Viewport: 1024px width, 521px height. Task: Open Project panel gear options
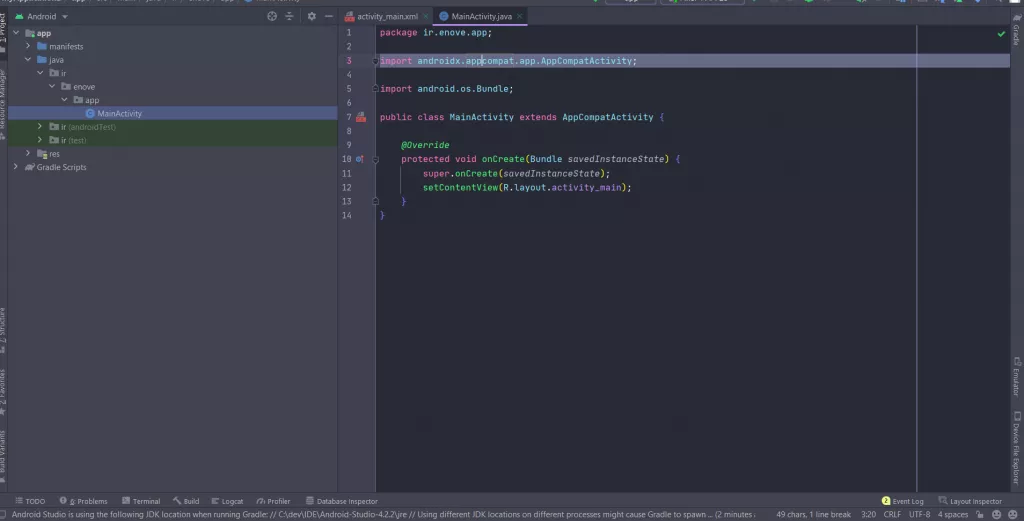(x=312, y=16)
